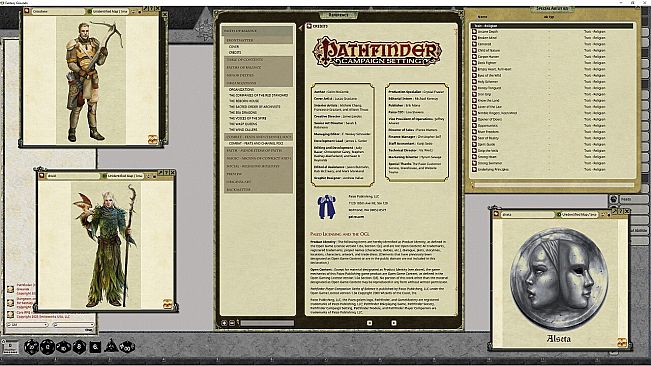Click link icon in druid window title
651x366 pixels.
[42, 176]
